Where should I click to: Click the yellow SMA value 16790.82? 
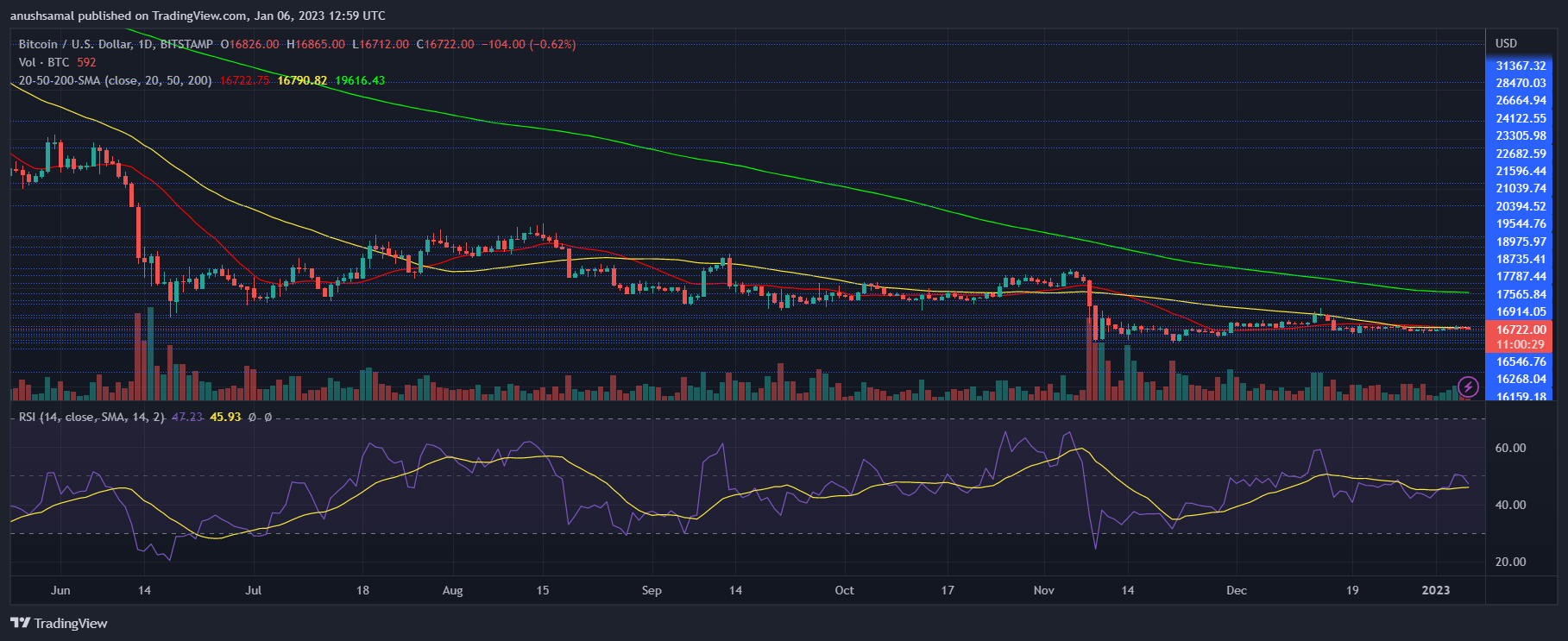(302, 80)
